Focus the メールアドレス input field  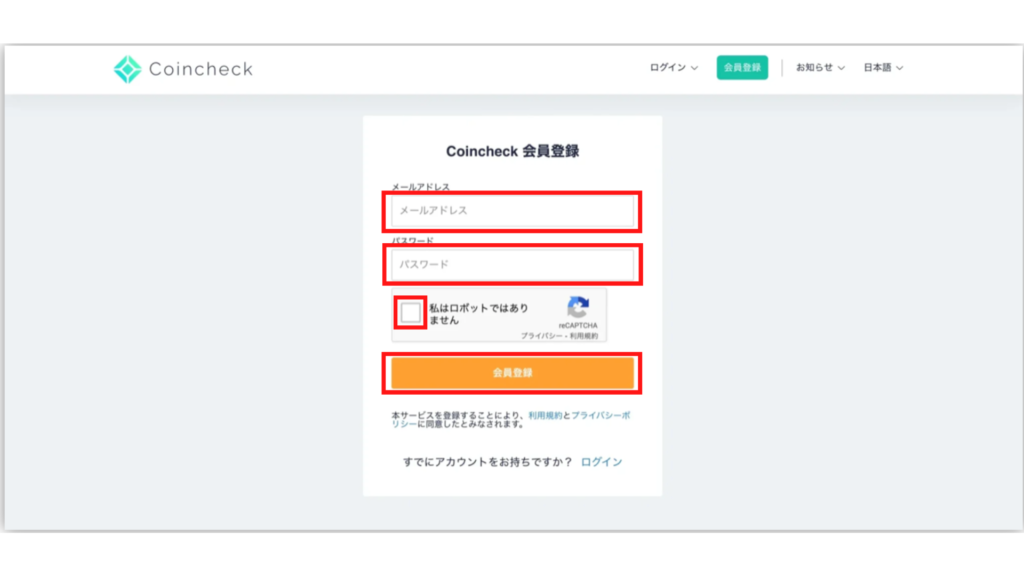pyautogui.click(x=513, y=210)
